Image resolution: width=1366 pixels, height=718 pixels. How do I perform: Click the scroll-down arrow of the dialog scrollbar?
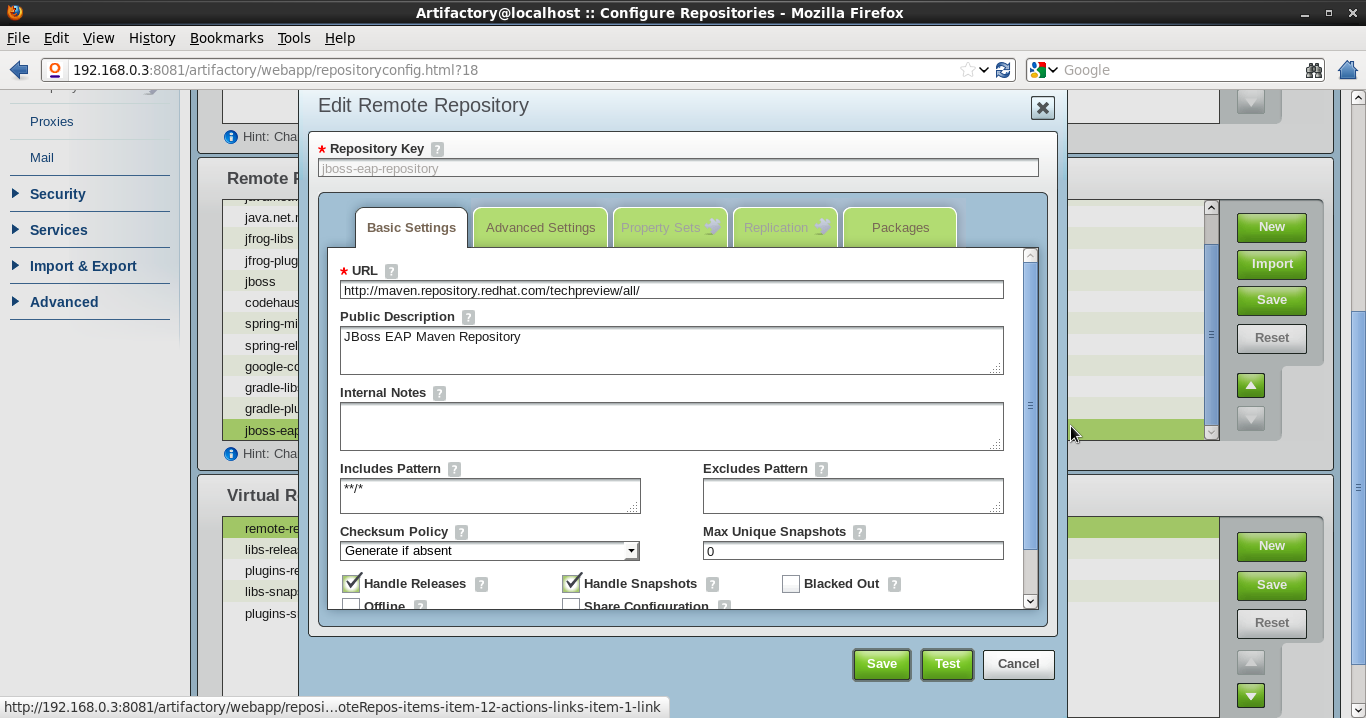(x=1030, y=601)
